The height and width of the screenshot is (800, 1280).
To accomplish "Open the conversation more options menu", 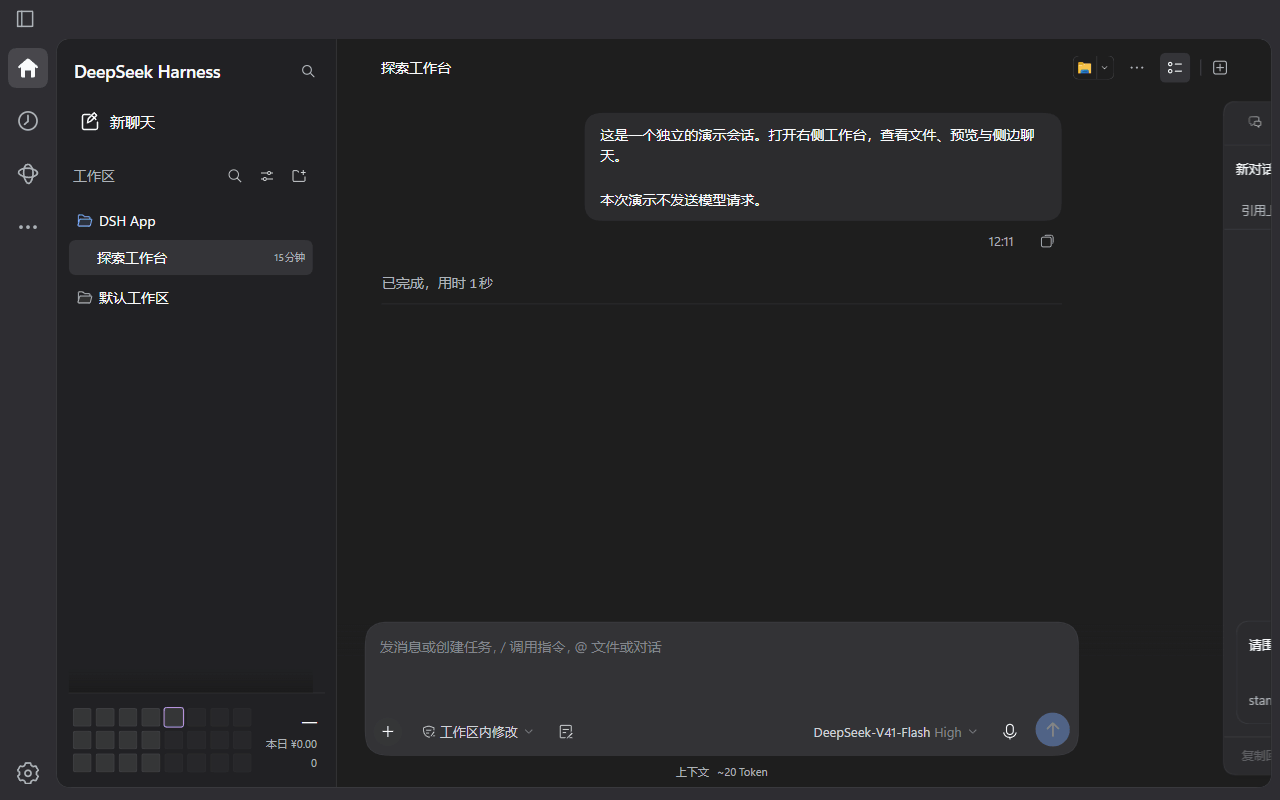I will point(1137,68).
